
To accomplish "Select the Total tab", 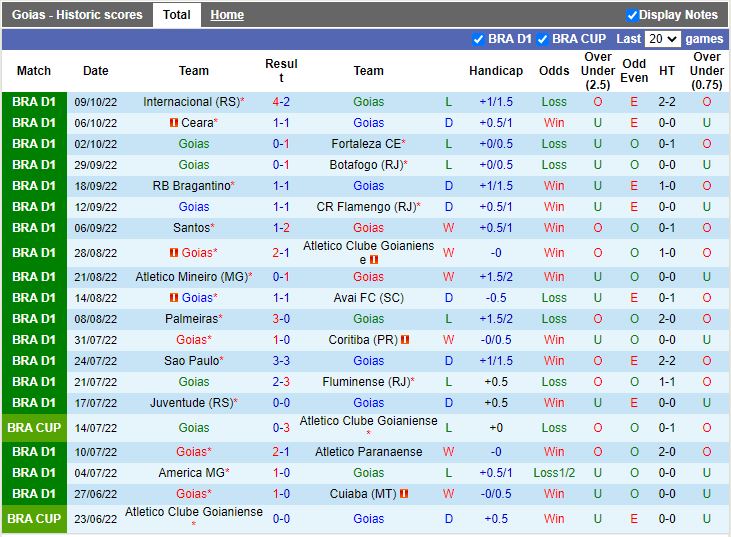I will tap(177, 15).
